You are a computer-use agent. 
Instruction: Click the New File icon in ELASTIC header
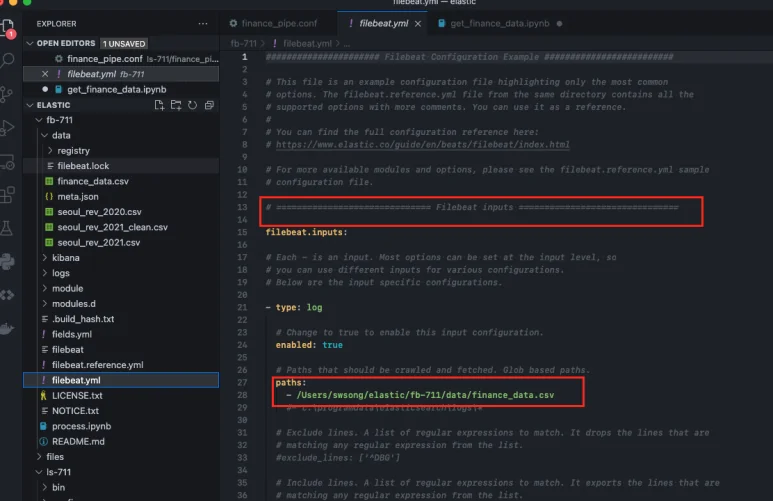[x=159, y=105]
